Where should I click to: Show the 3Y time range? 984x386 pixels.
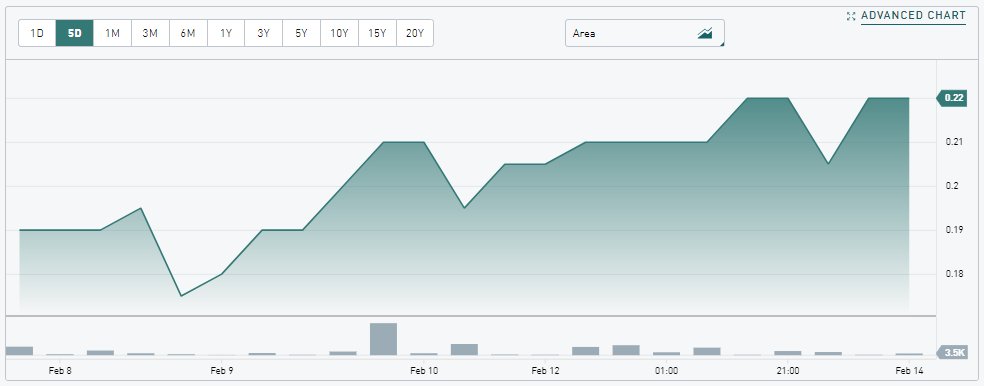coord(264,33)
